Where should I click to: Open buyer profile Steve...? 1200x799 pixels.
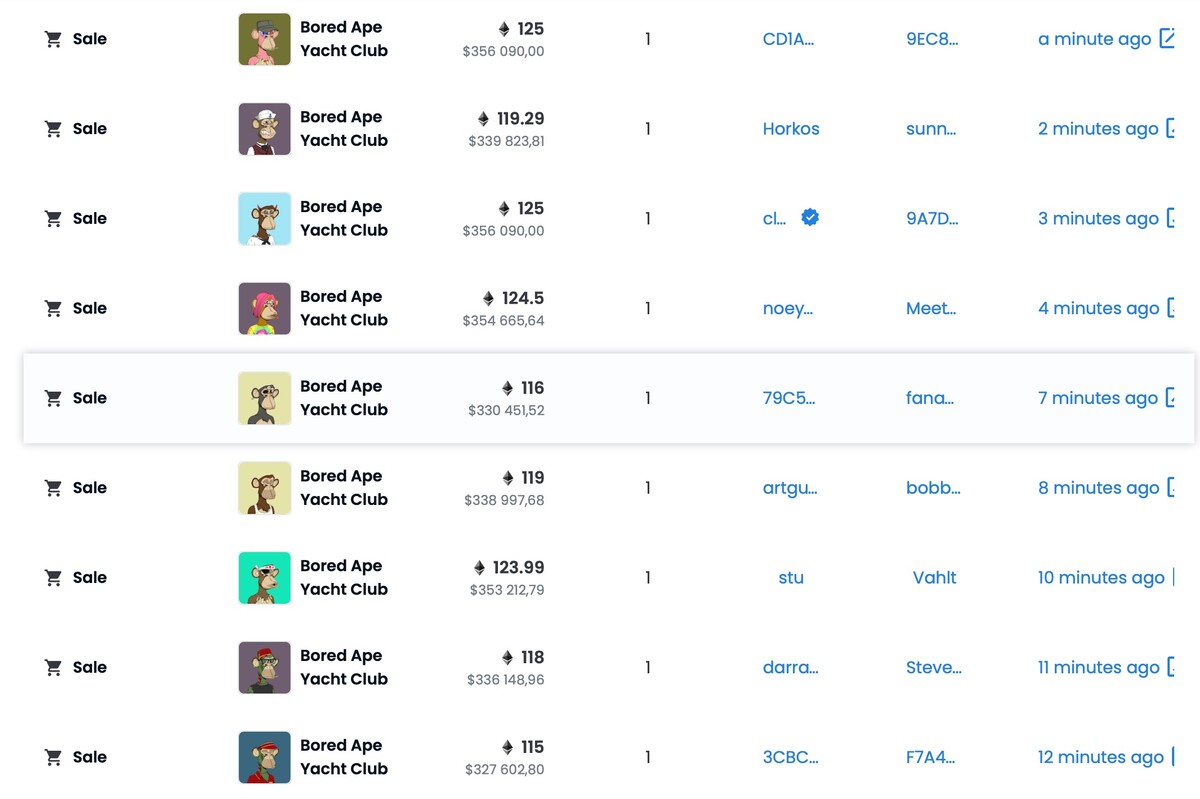point(934,667)
